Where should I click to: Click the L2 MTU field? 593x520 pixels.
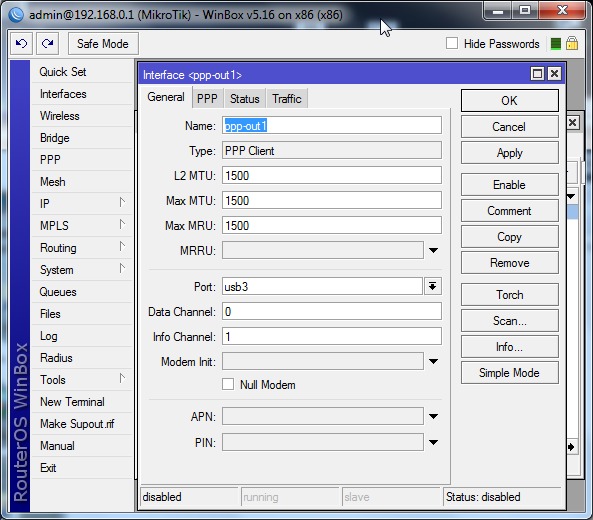tap(332, 175)
